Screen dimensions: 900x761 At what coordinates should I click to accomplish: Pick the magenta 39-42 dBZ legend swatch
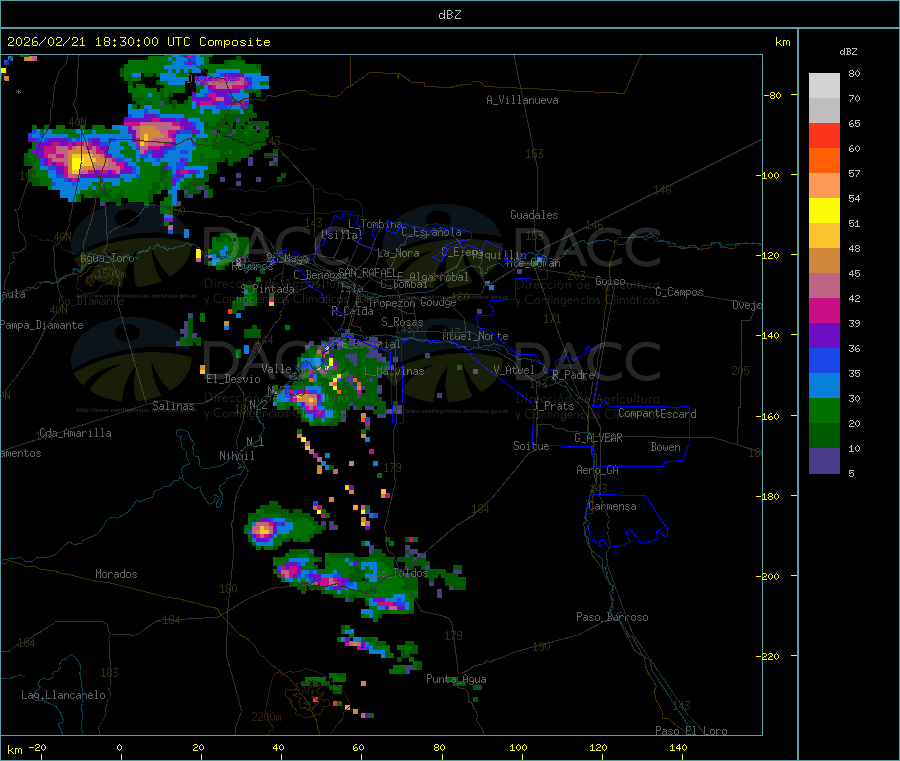click(824, 310)
